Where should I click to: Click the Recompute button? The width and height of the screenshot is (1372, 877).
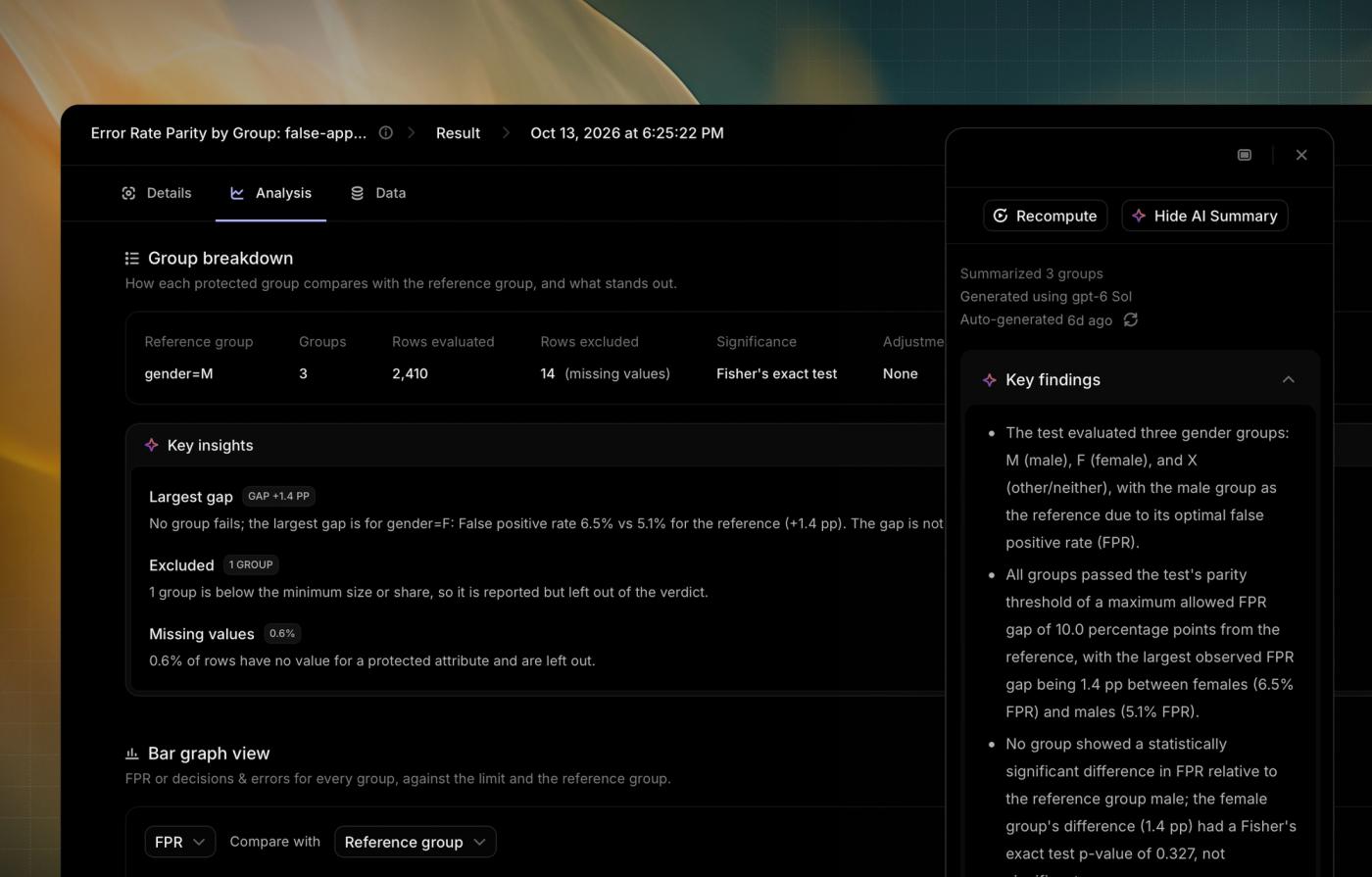click(1046, 216)
